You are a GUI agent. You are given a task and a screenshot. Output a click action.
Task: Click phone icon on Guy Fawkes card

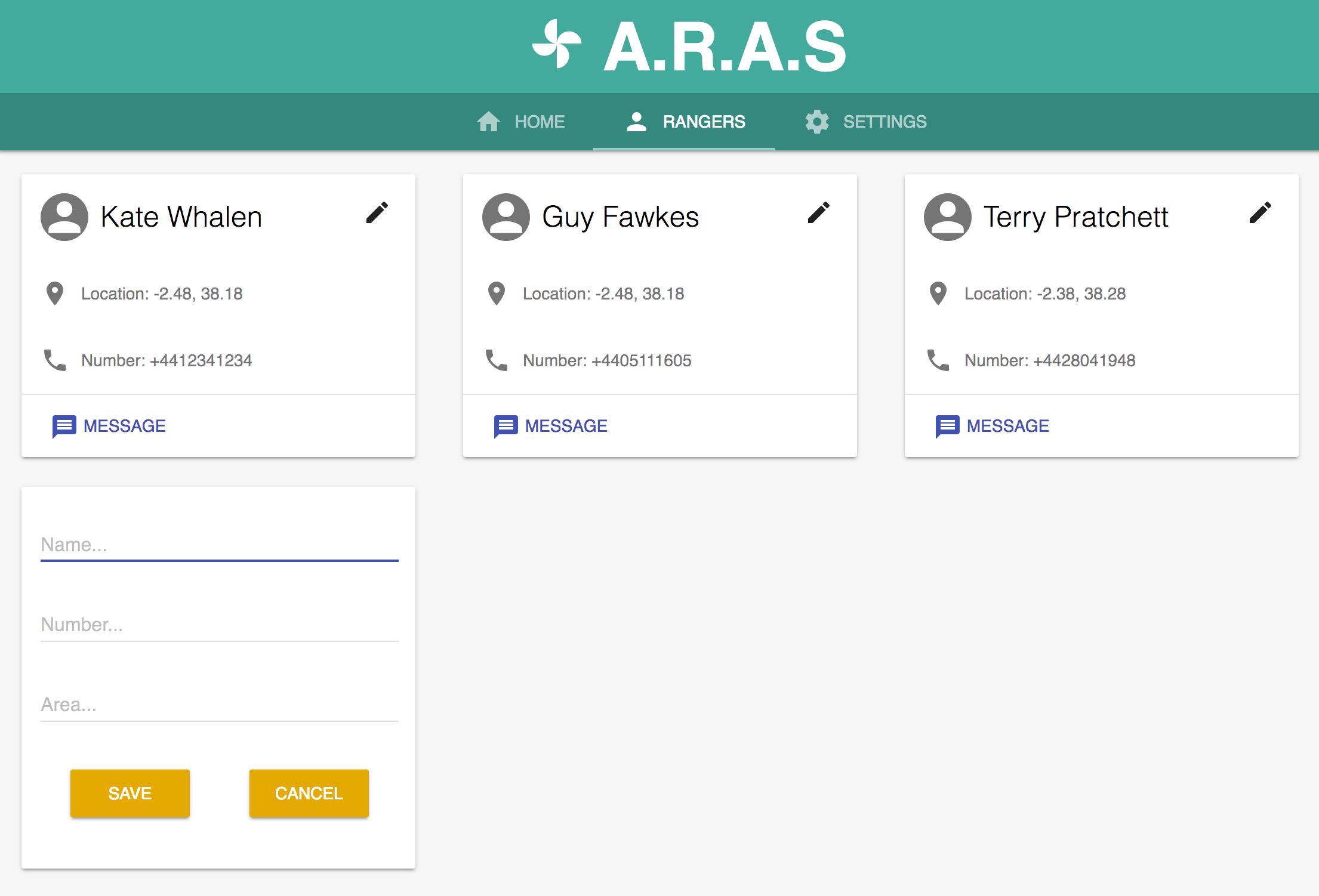[497, 360]
